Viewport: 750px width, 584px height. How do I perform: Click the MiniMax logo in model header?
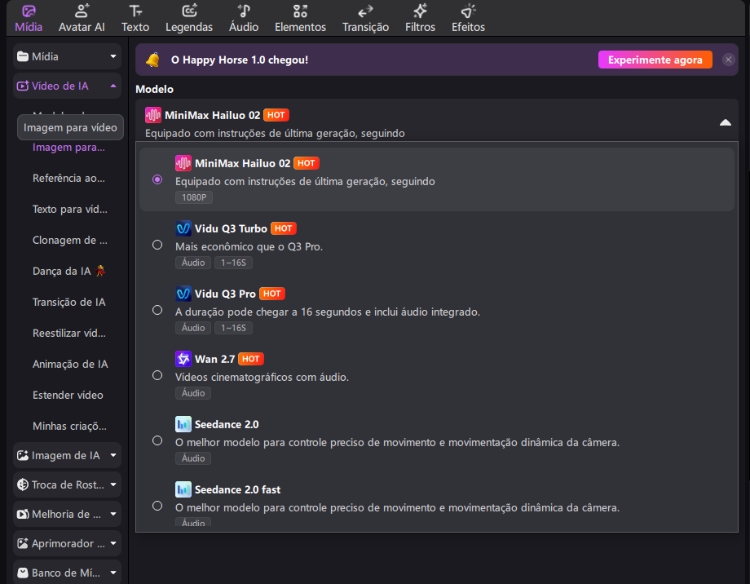click(153, 115)
